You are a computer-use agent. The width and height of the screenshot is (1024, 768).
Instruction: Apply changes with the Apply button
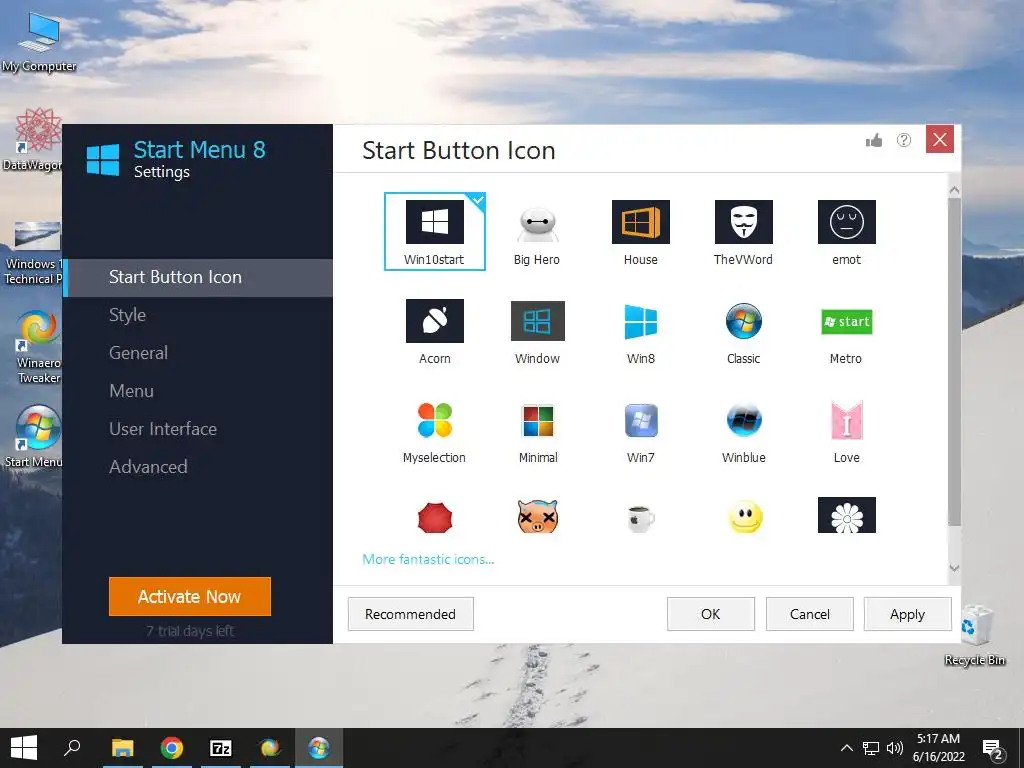[907, 614]
